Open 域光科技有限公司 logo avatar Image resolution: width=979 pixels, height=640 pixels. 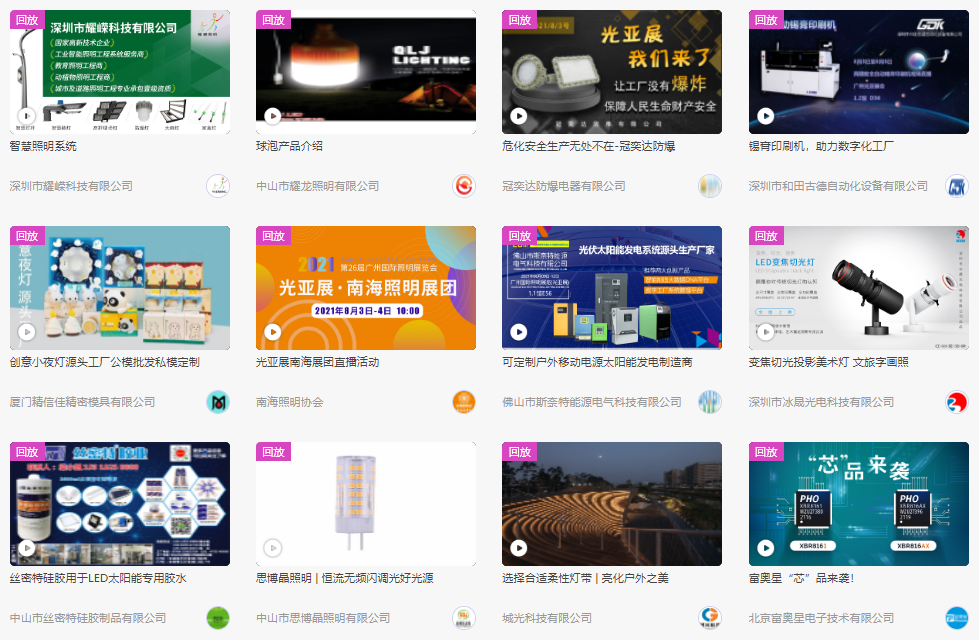coord(710,618)
